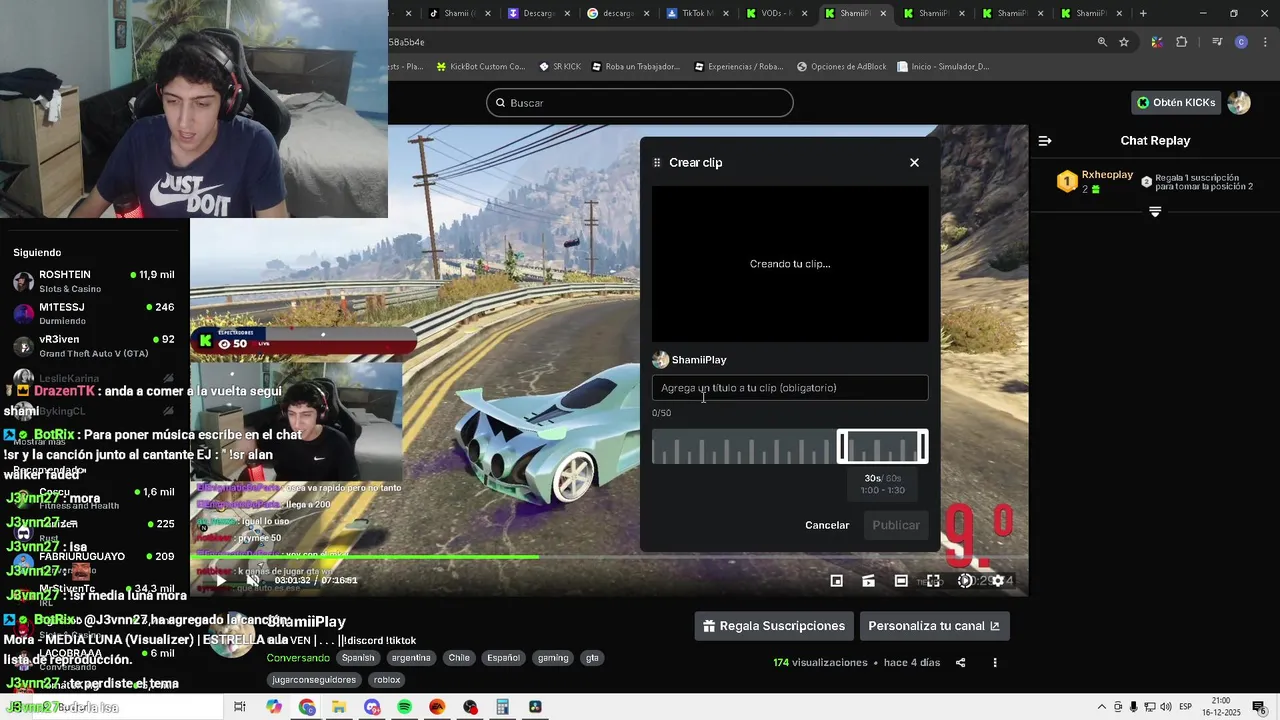The image size is (1280, 720).
Task: Unmute the video player volume
Action: pyautogui.click(x=253, y=580)
